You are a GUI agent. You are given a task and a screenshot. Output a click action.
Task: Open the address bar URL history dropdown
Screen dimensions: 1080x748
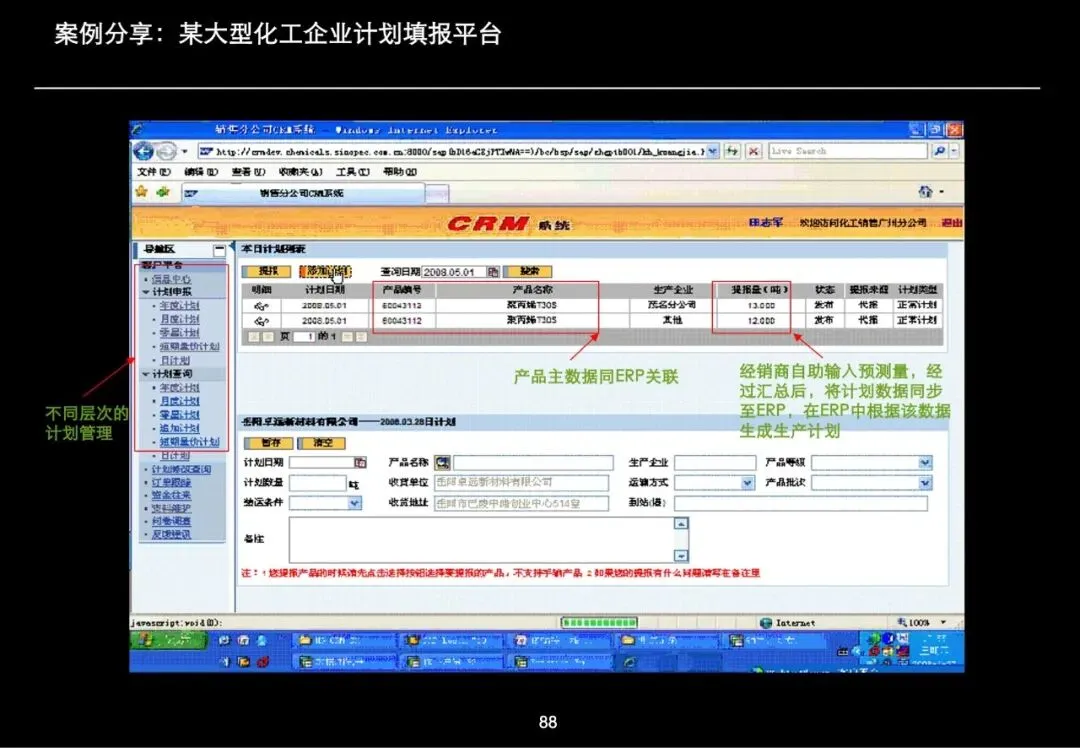pos(712,151)
